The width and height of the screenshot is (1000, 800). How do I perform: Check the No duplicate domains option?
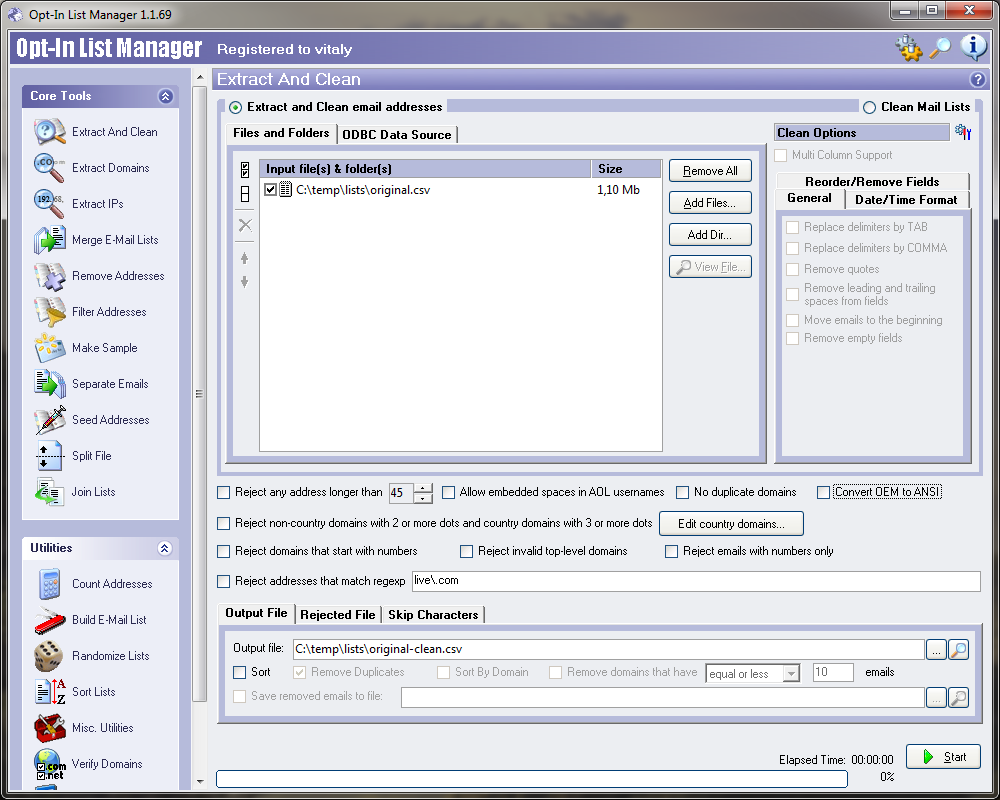(683, 492)
